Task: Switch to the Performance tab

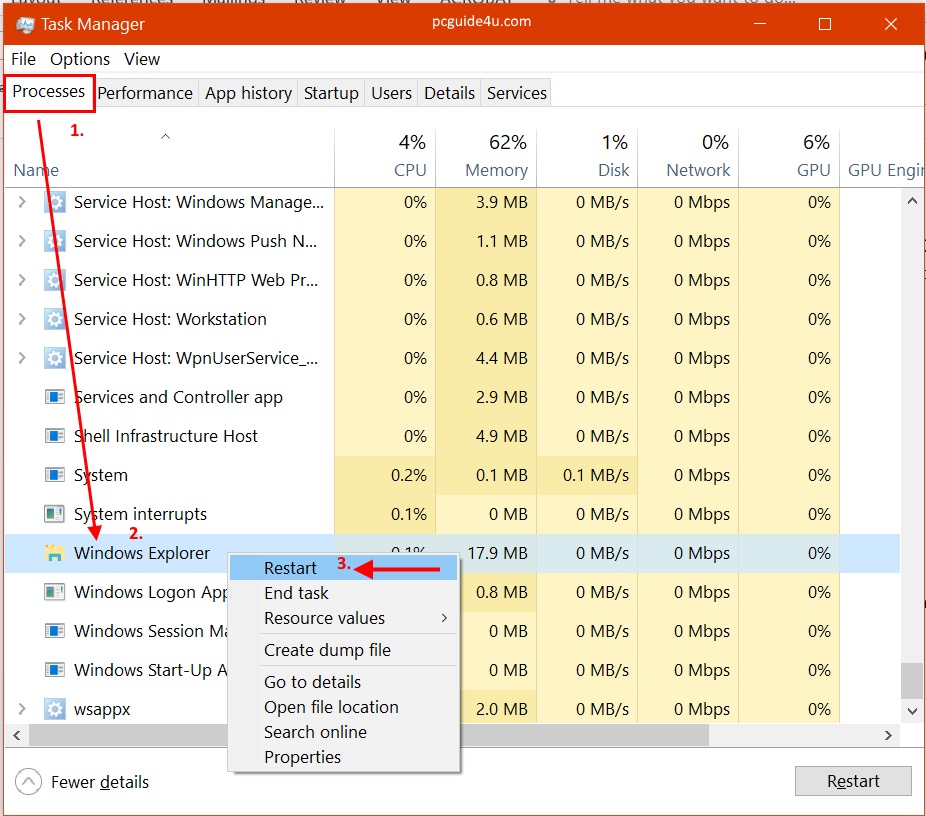Action: 145,93
